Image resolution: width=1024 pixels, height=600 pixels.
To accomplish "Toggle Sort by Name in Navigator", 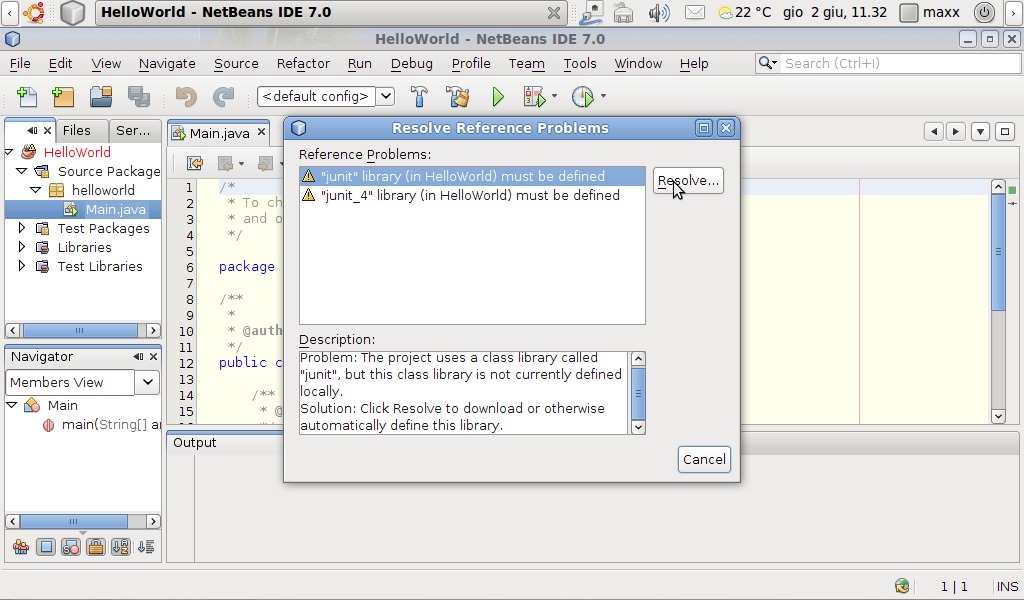I will pos(121,547).
